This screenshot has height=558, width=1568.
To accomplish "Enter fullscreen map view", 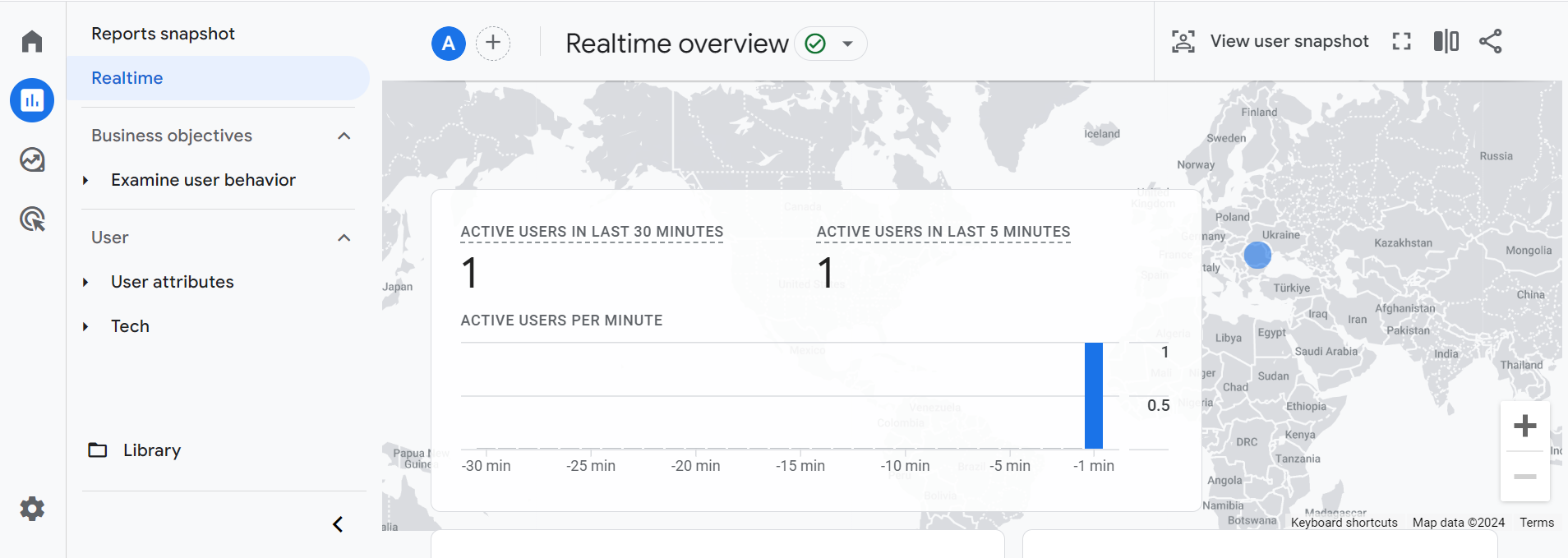I will (1402, 41).
